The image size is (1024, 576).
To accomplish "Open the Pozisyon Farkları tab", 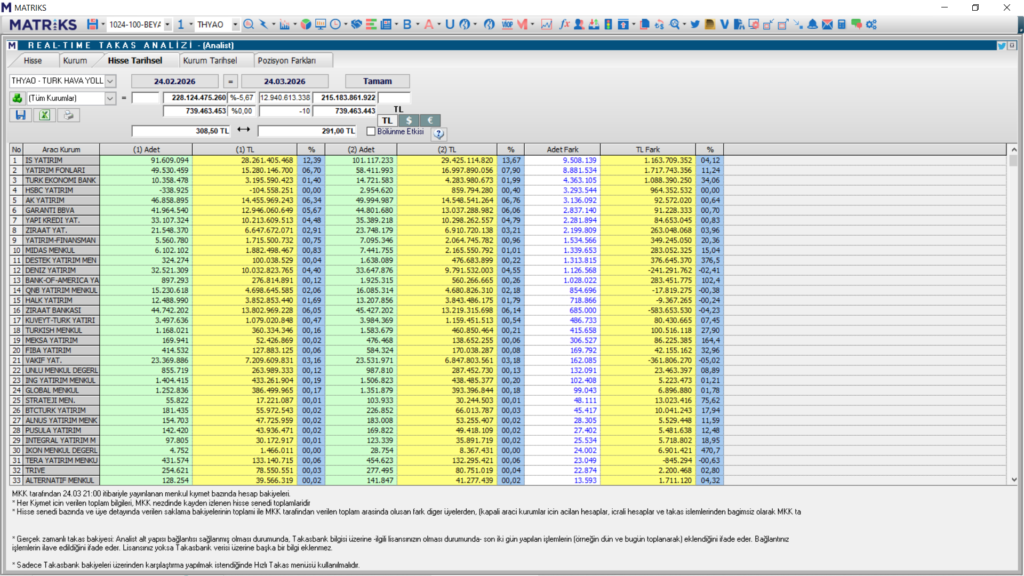I will pos(287,60).
